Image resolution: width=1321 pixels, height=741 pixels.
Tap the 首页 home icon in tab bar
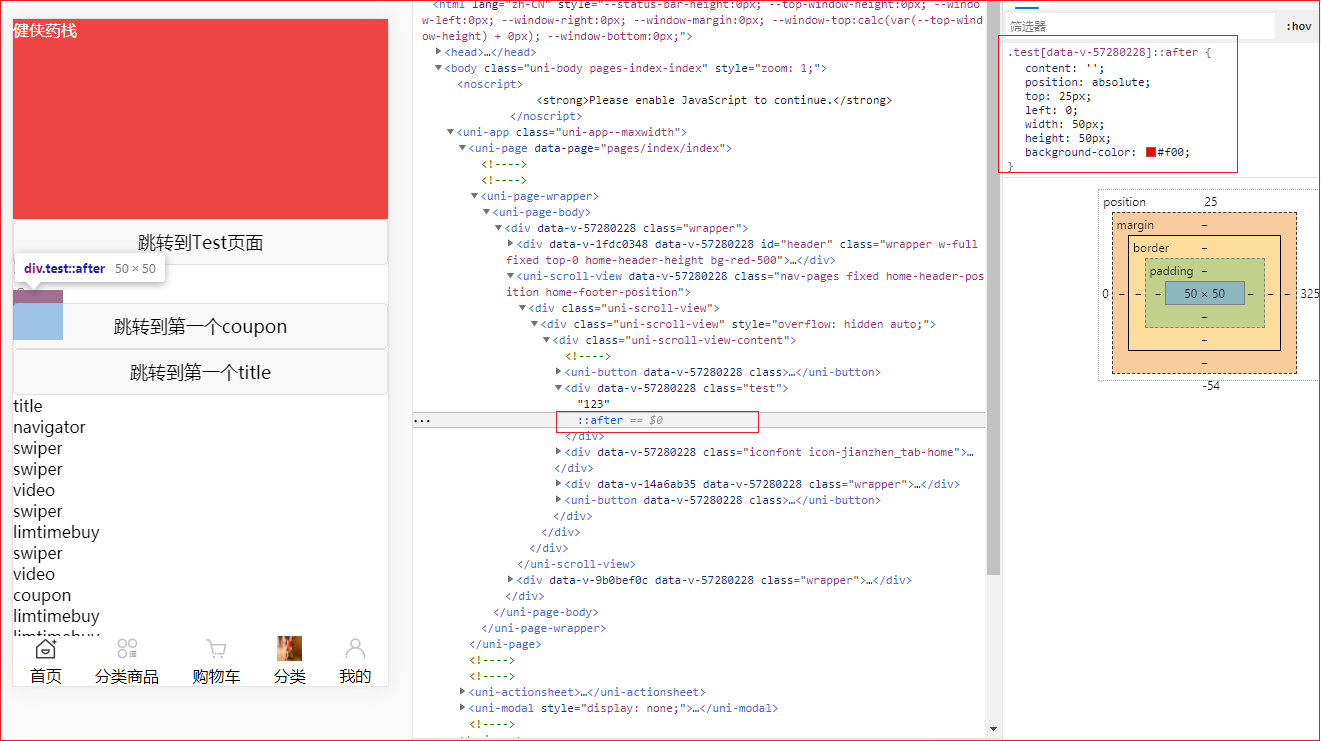point(45,649)
